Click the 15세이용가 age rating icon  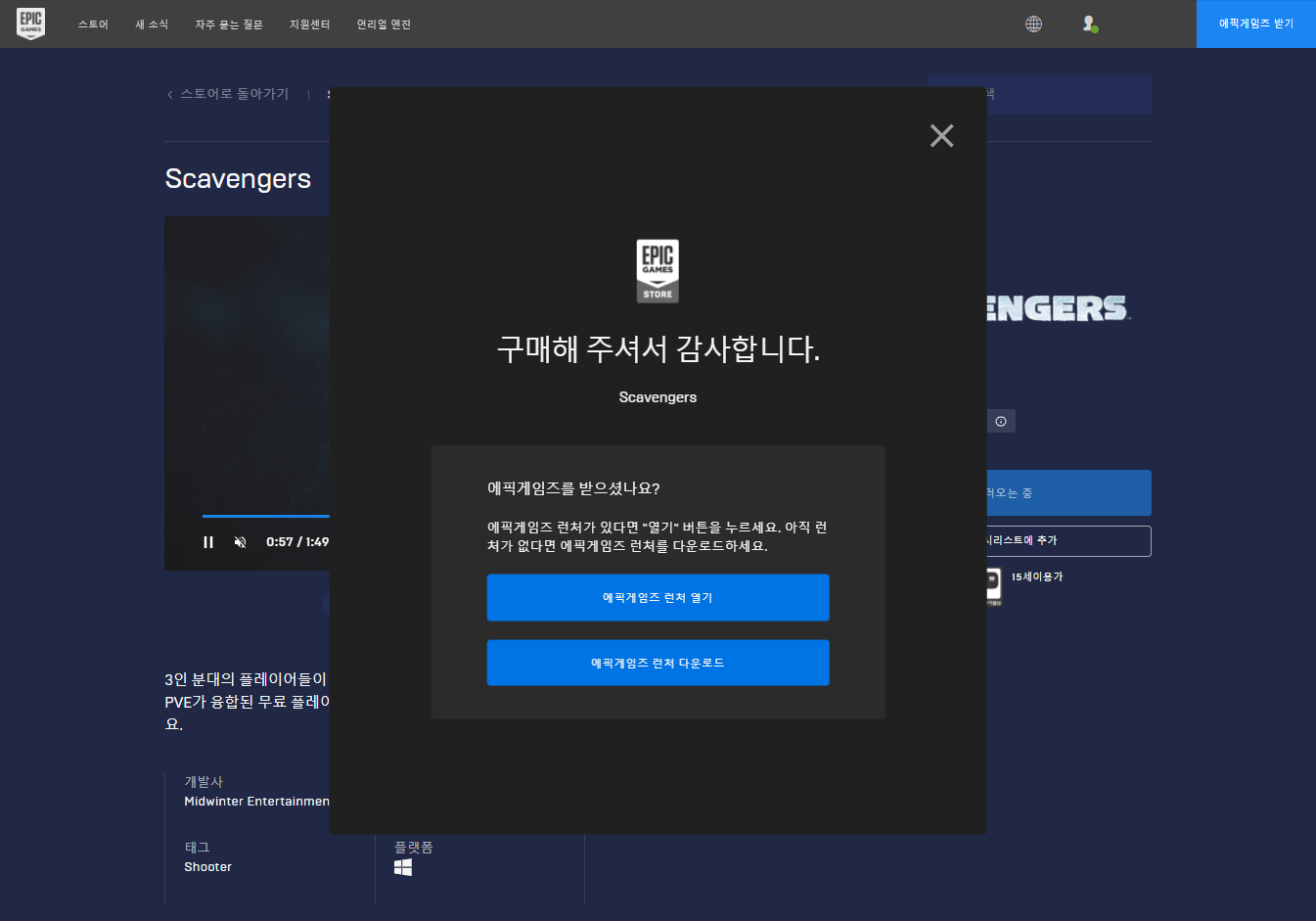[x=994, y=586]
